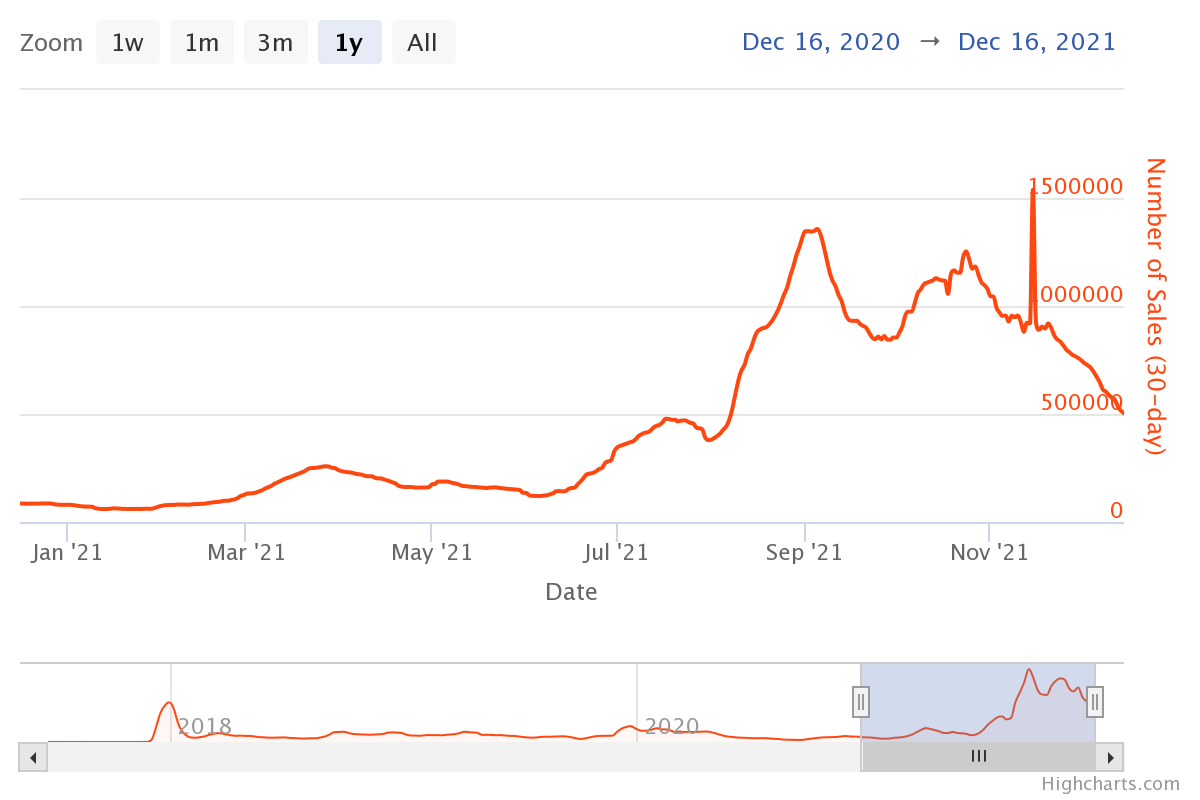1200x800 pixels.
Task: Click the sales spike peak near 1500000
Action: [1033, 190]
